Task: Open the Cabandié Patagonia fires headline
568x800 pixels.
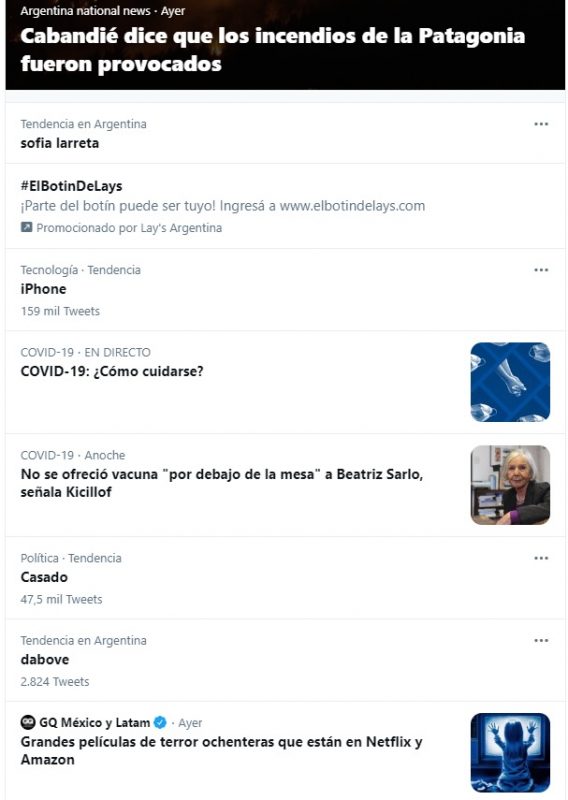Action: click(x=273, y=49)
